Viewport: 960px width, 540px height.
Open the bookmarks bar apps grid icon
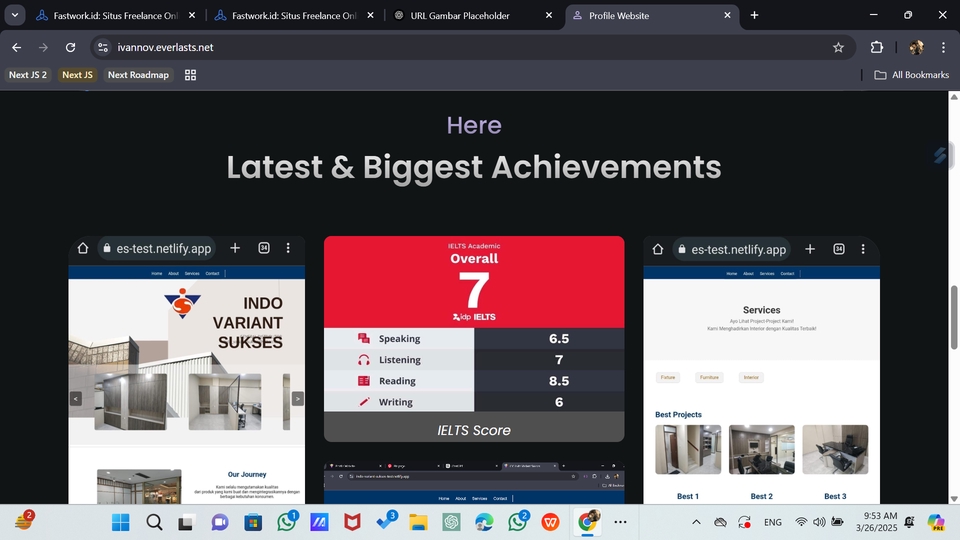click(x=190, y=75)
